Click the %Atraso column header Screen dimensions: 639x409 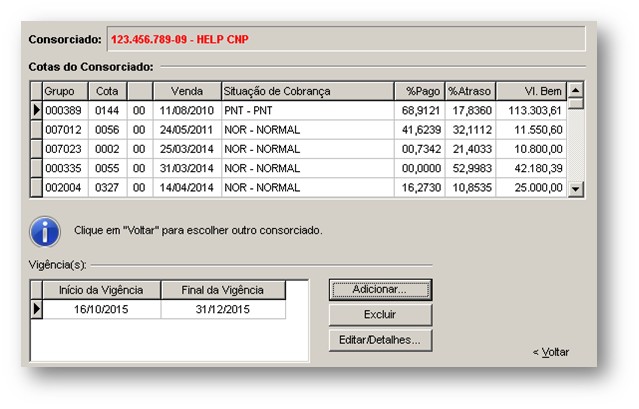tap(470, 91)
